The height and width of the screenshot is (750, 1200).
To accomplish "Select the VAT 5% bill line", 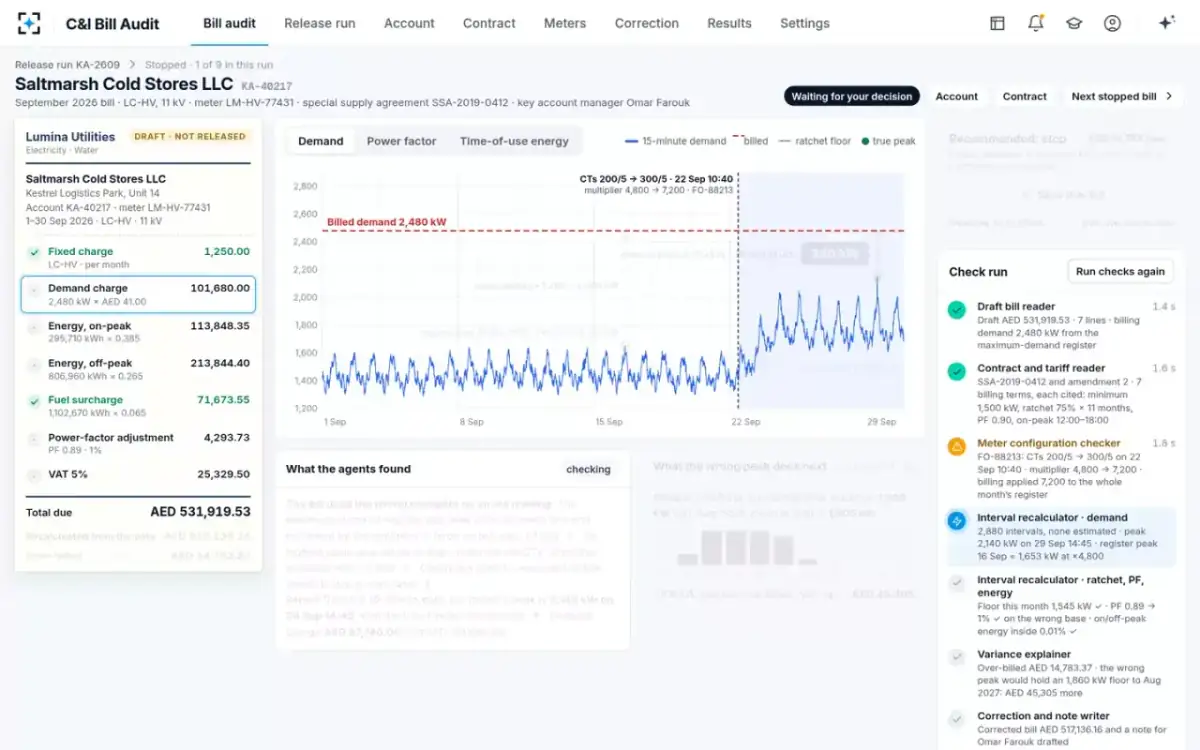I will 138,474.
